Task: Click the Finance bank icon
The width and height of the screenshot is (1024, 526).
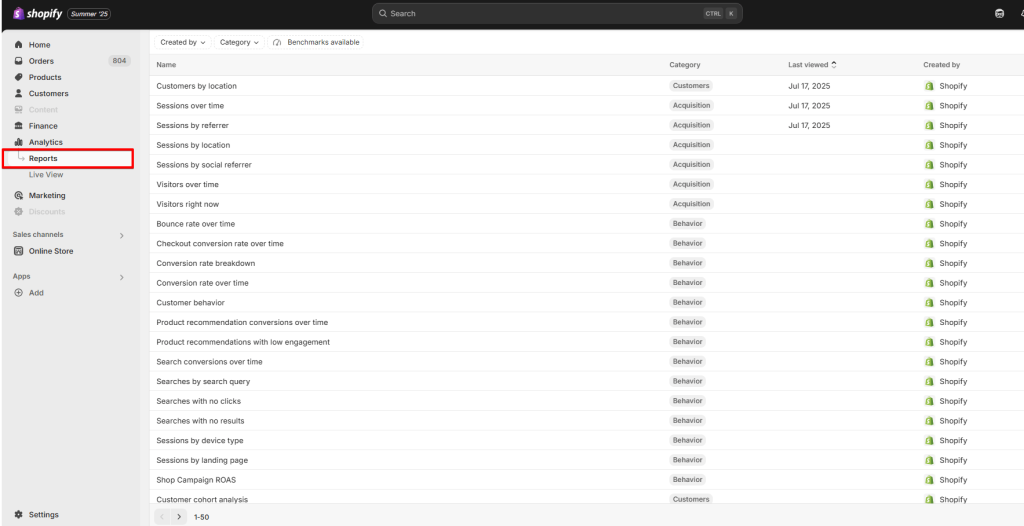Action: (18, 125)
